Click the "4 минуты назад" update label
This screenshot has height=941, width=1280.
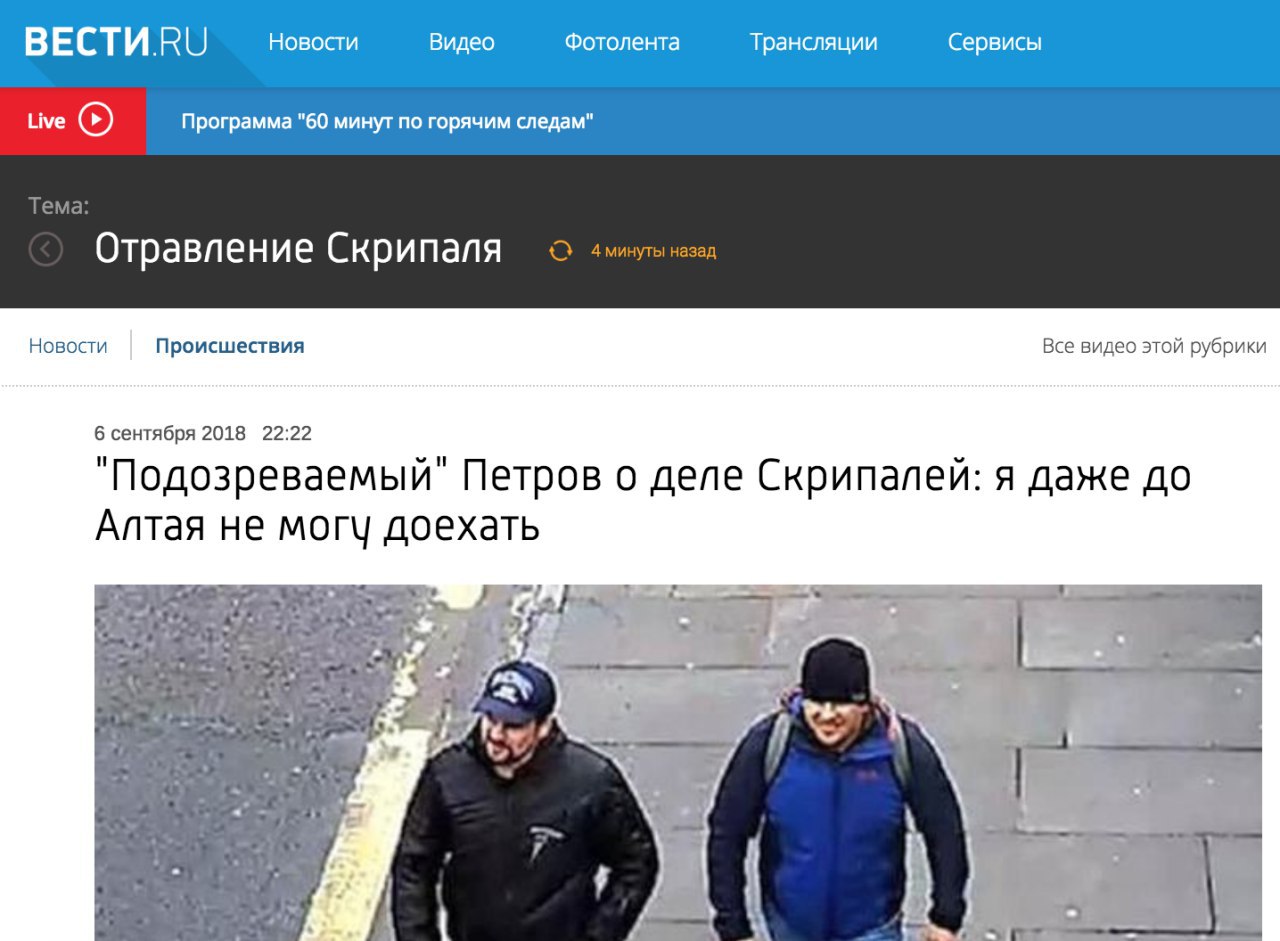click(x=653, y=251)
